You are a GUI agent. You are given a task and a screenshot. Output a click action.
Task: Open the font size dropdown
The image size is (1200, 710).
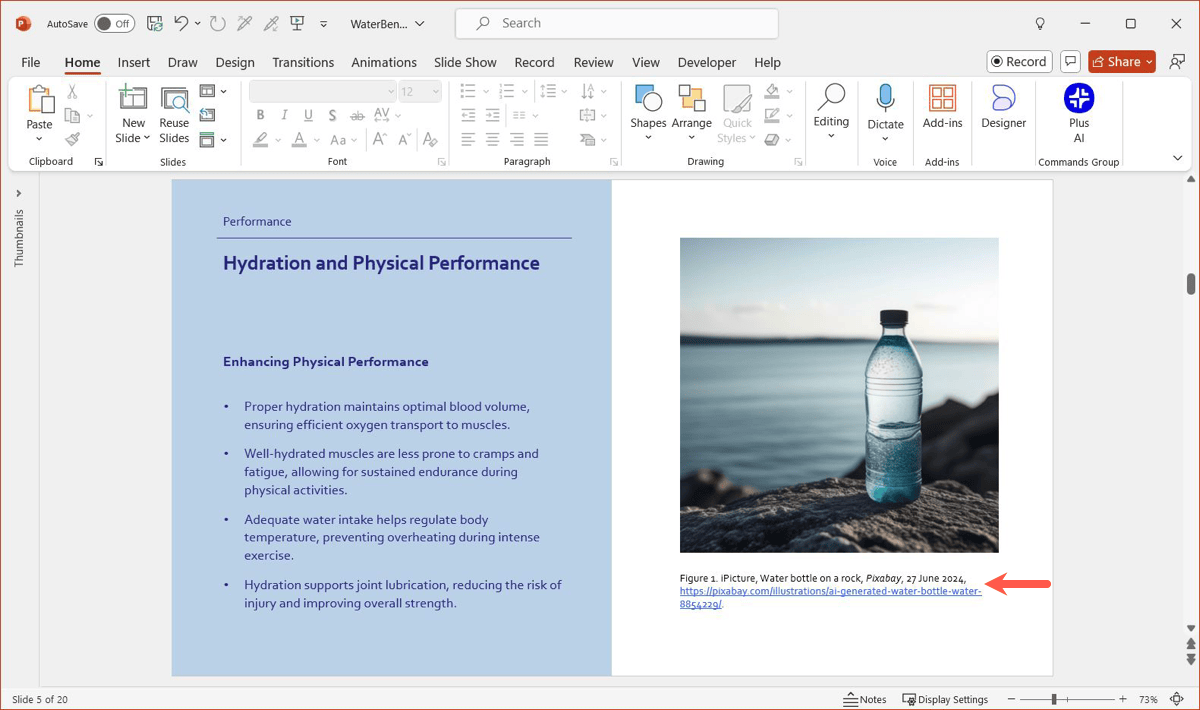tap(435, 91)
